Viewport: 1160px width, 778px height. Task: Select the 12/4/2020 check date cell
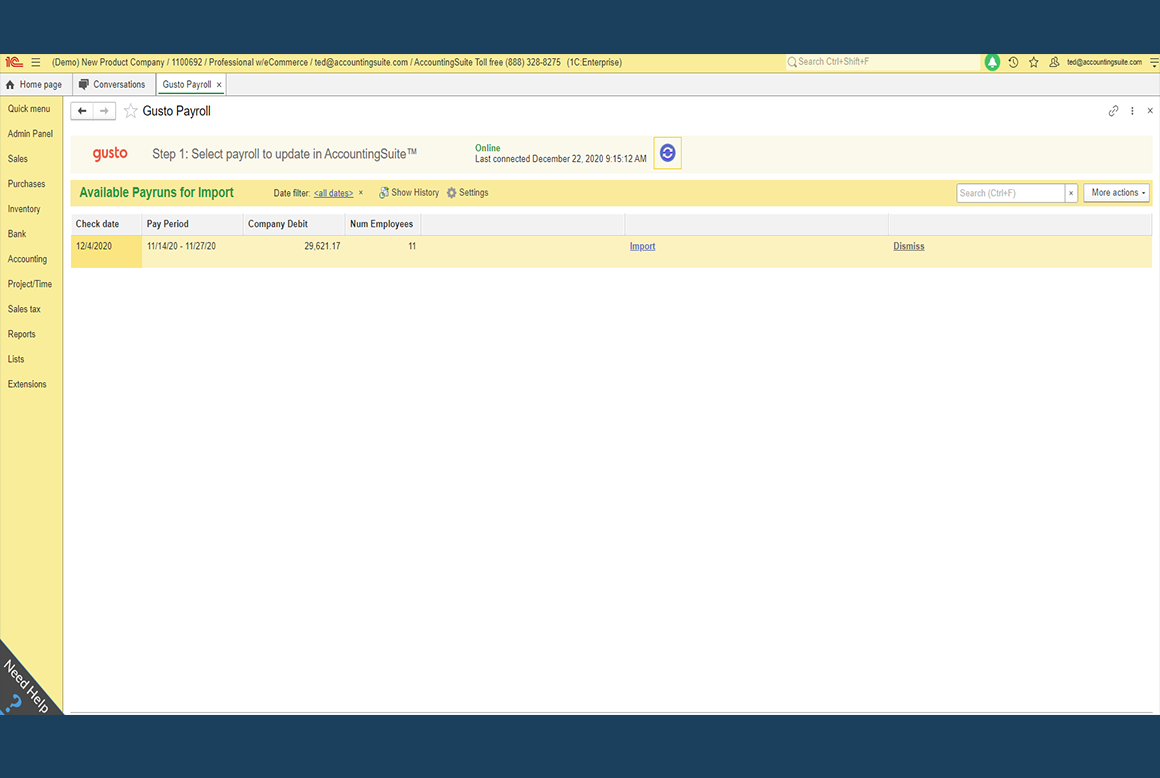tap(107, 251)
